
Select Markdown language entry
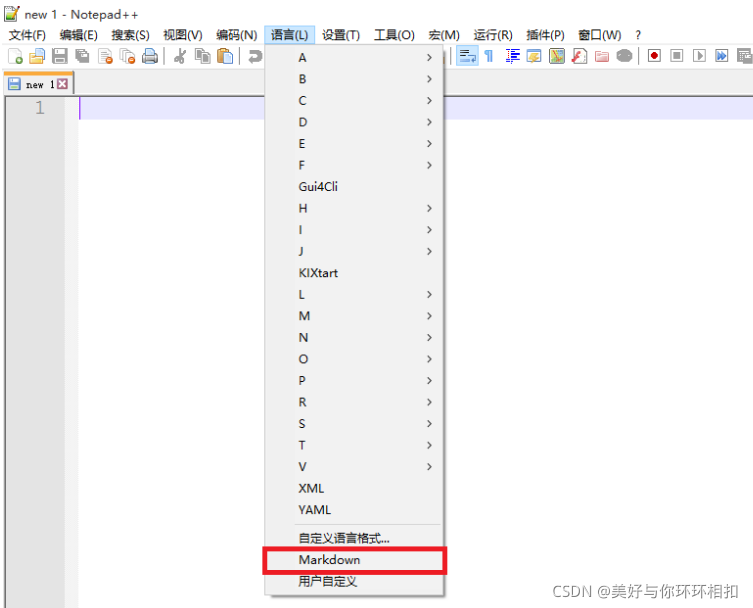point(354,560)
